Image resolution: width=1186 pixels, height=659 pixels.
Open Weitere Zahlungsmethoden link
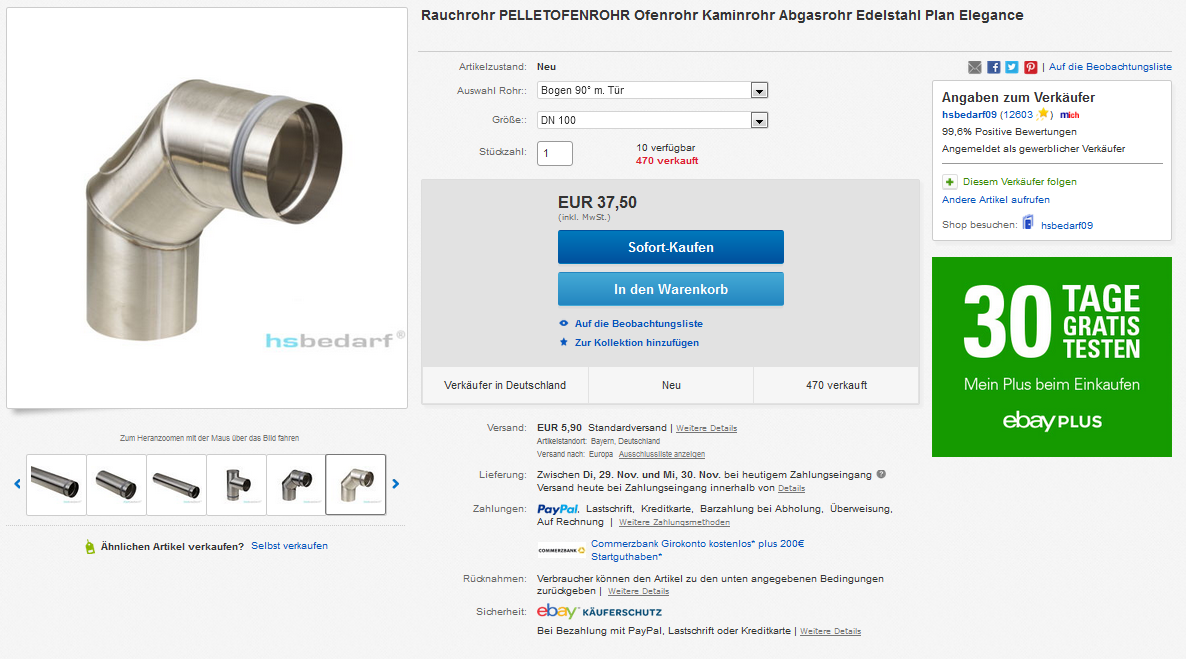tap(674, 522)
